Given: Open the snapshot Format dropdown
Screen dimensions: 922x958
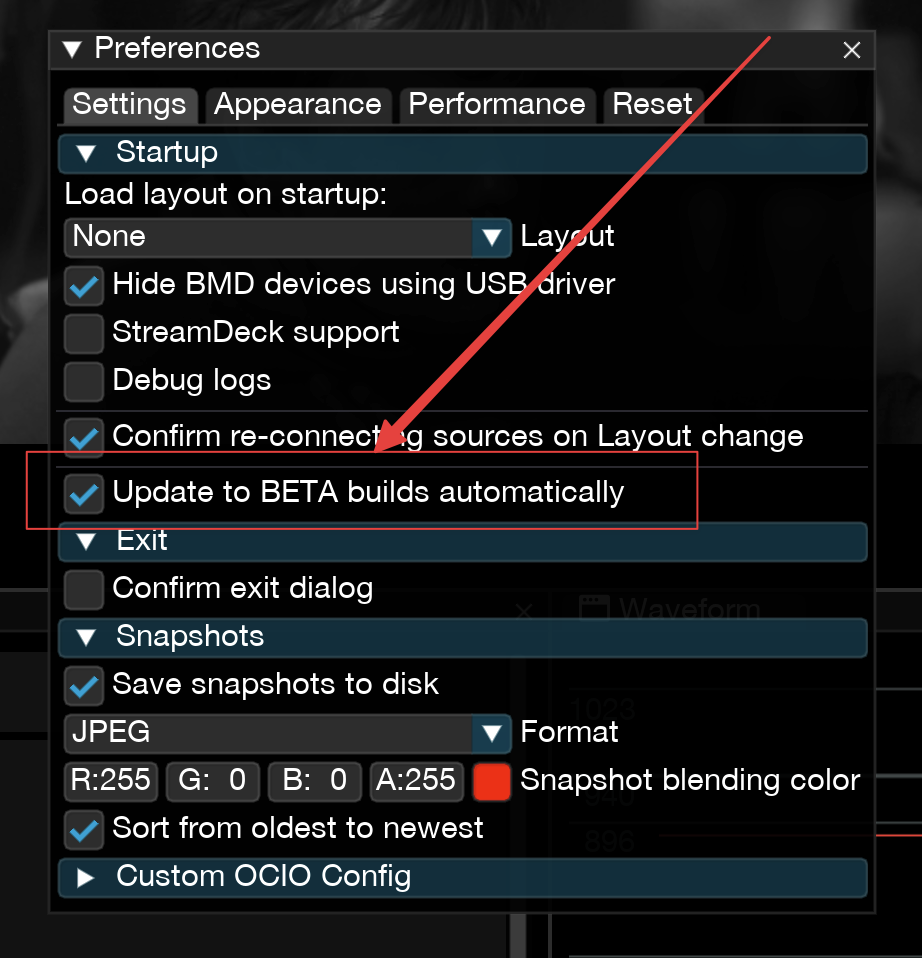Looking at the screenshot, I should [490, 733].
